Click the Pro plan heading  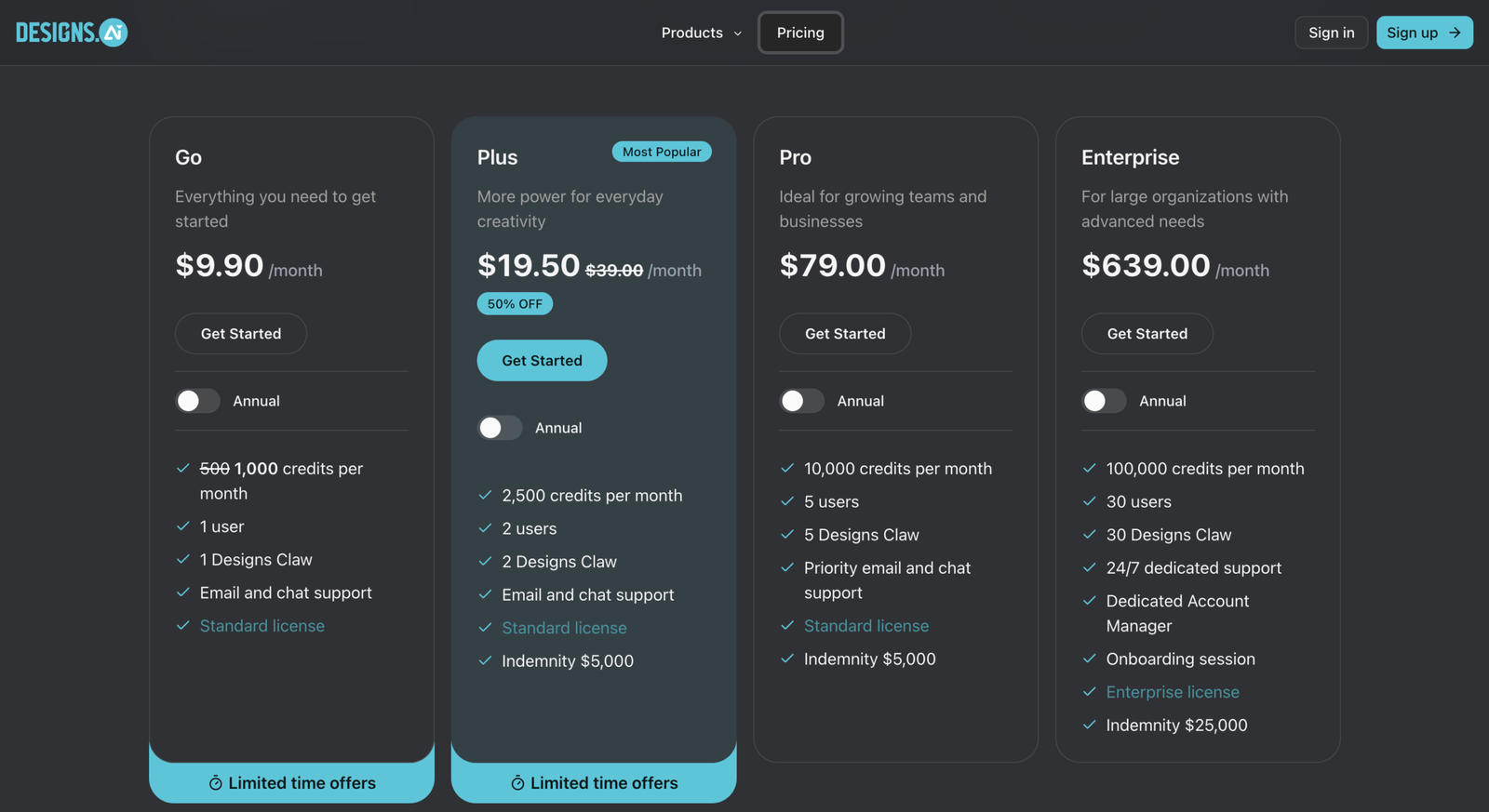click(796, 157)
